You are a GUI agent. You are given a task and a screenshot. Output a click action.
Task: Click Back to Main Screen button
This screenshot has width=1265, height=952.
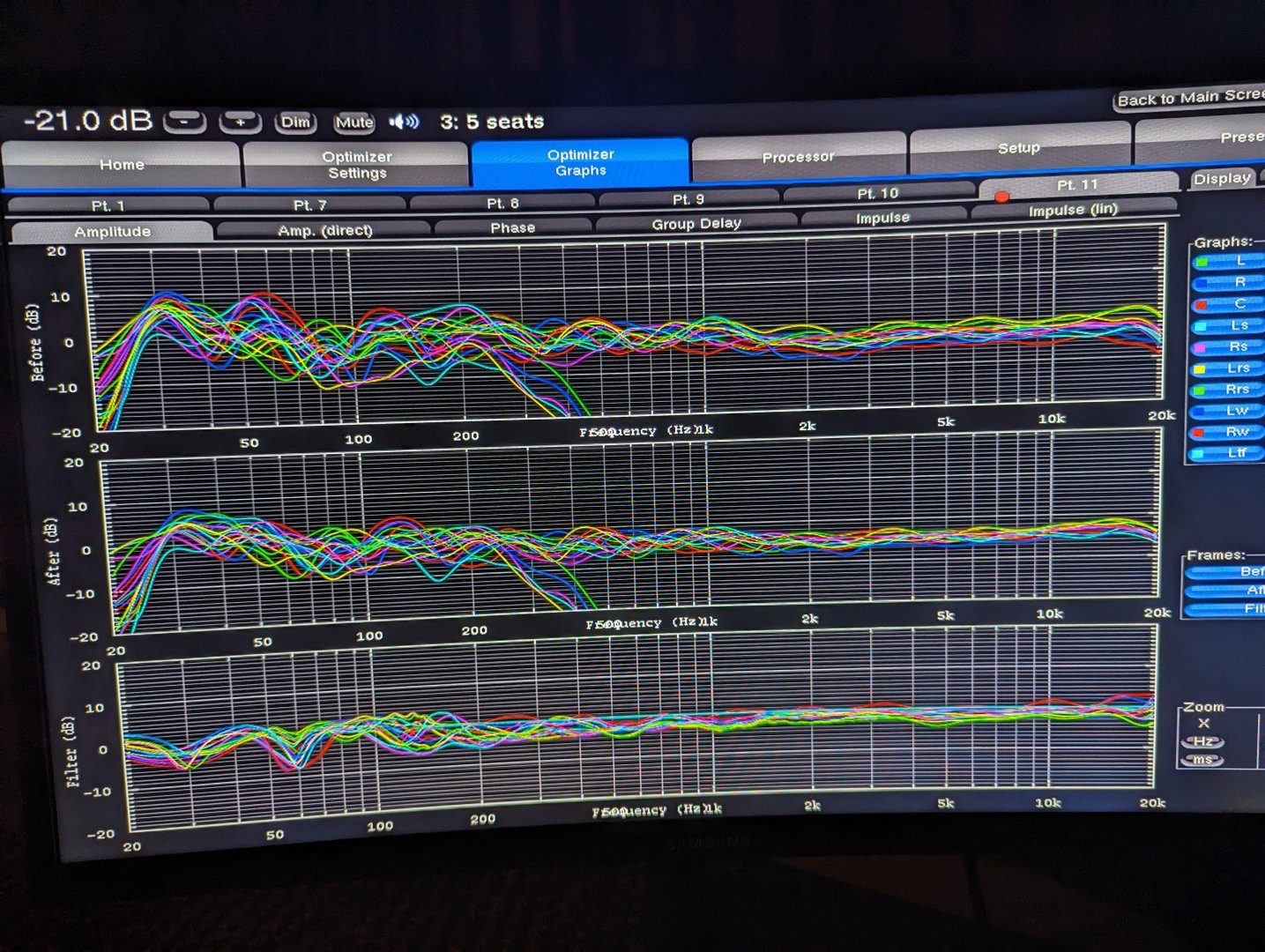click(x=1190, y=99)
